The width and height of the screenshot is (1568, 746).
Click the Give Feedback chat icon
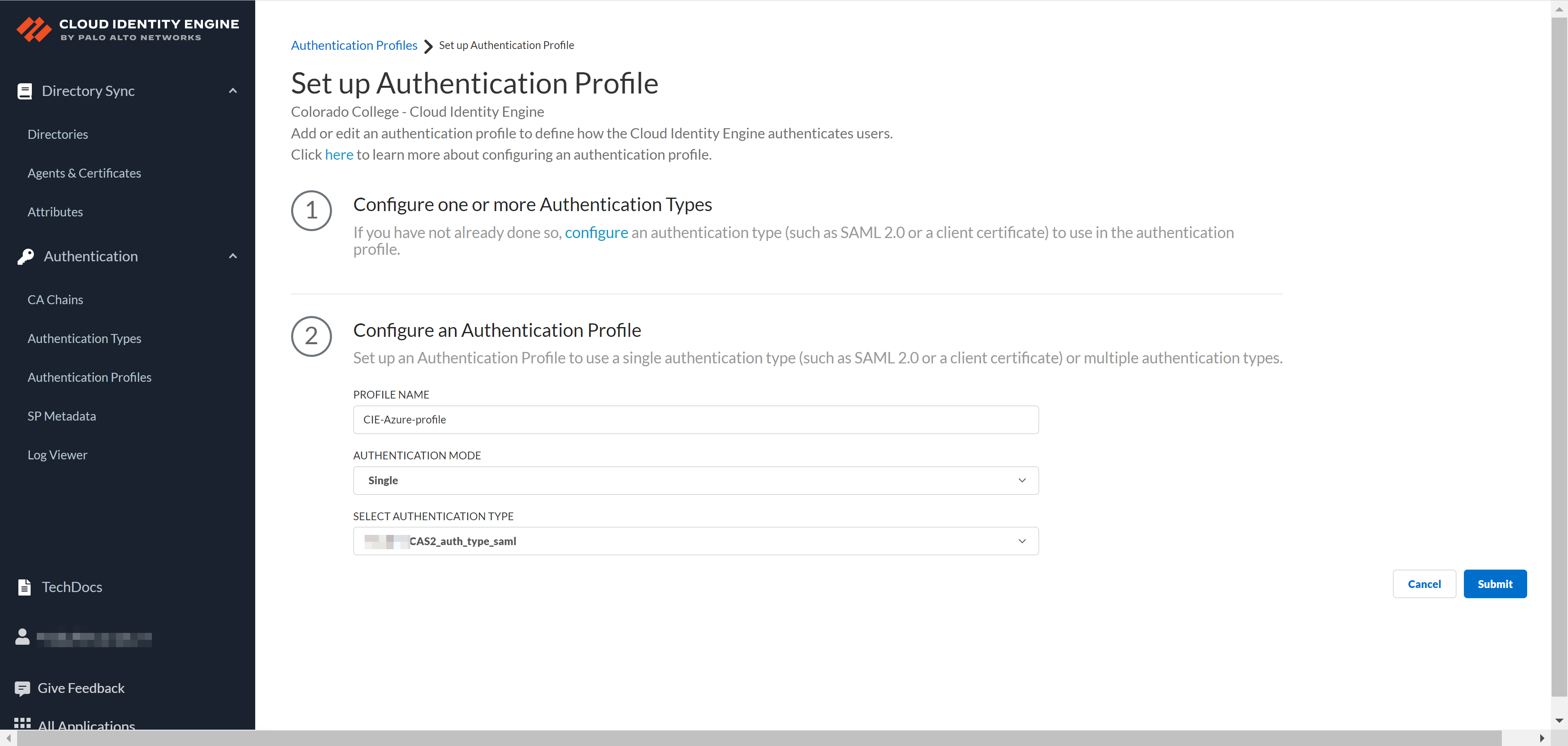[x=22, y=688]
